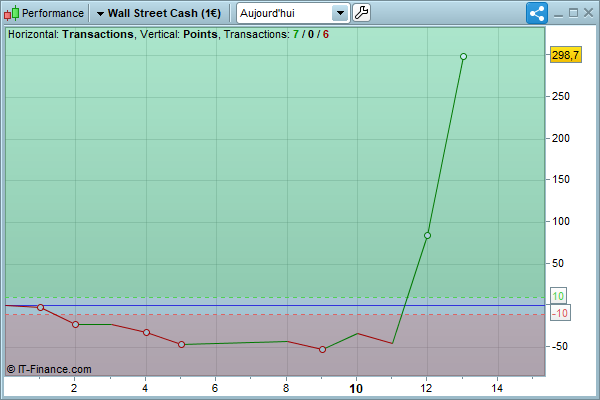Click the -50 vertical axis label
This screenshot has height=400, width=600.
tap(559, 346)
